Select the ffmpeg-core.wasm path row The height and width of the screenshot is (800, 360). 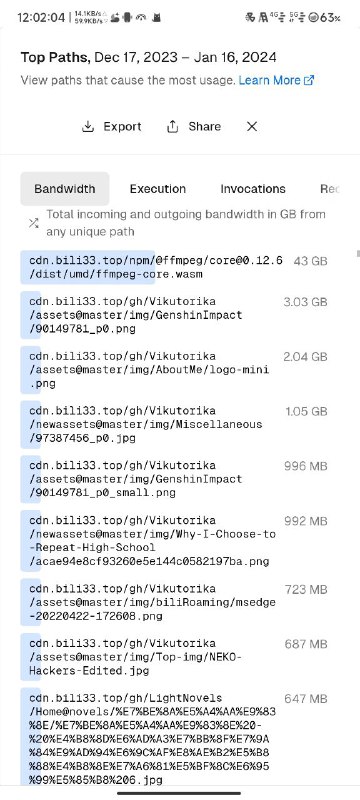(174, 267)
